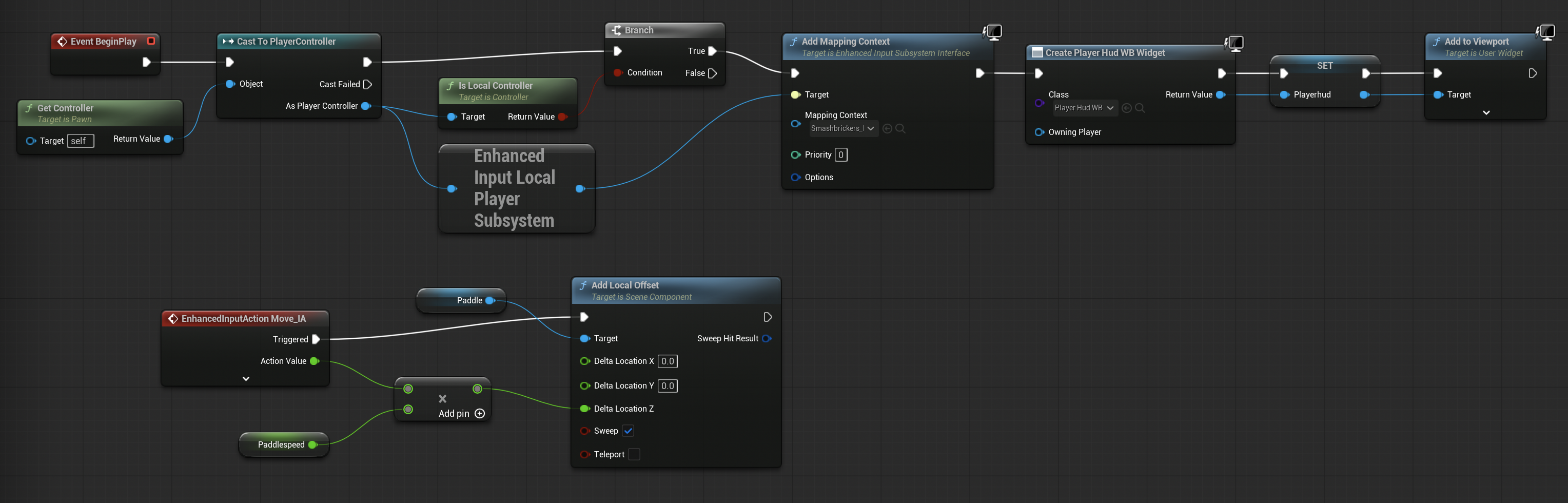Click Get Controller Return Value pin

tap(169, 139)
